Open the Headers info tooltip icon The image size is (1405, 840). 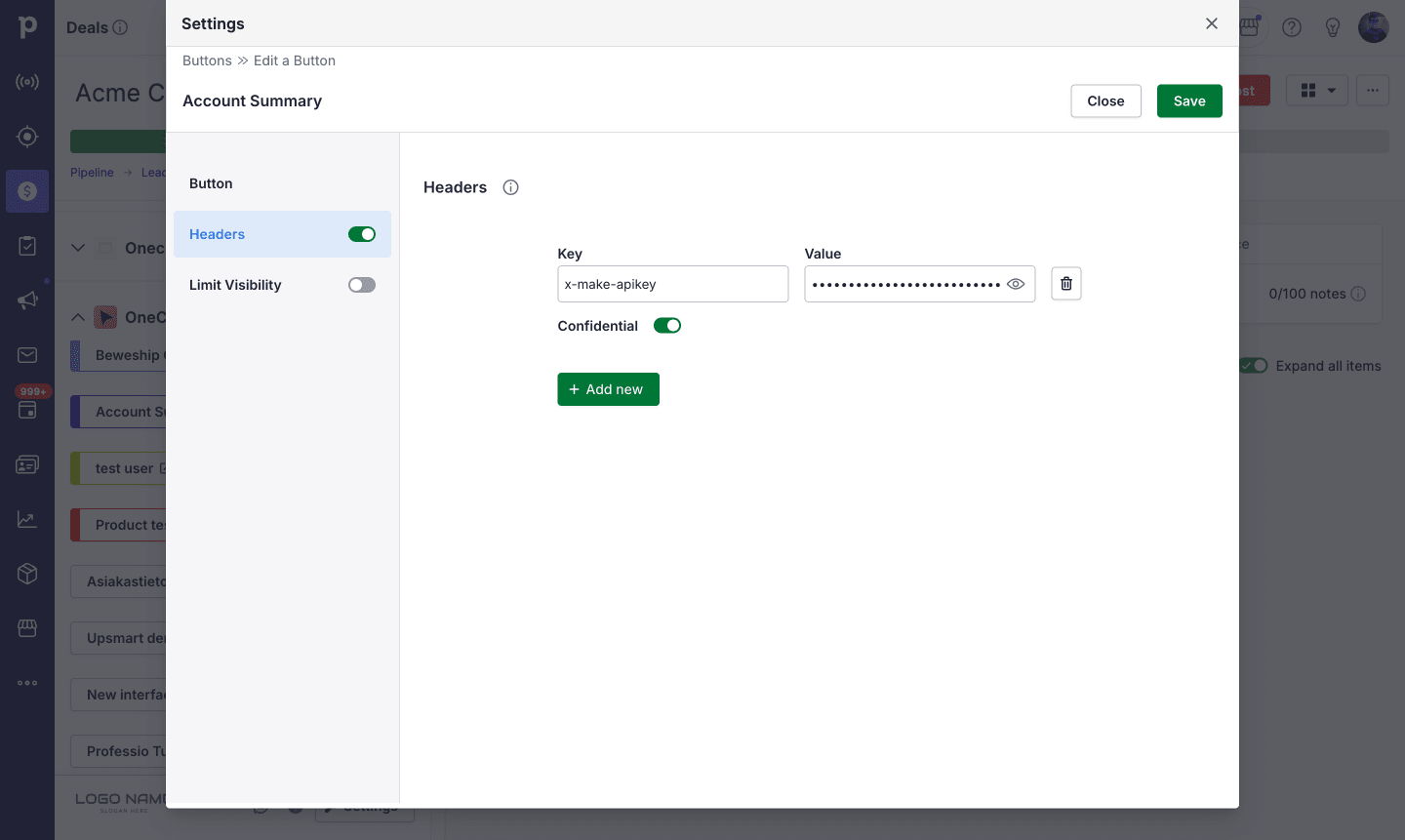pos(510,187)
